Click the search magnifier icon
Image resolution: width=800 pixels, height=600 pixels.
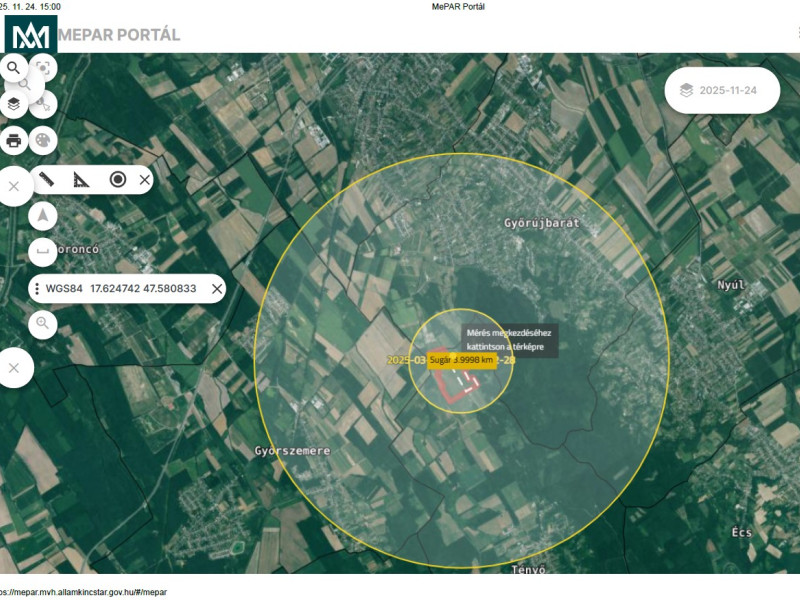14,68
